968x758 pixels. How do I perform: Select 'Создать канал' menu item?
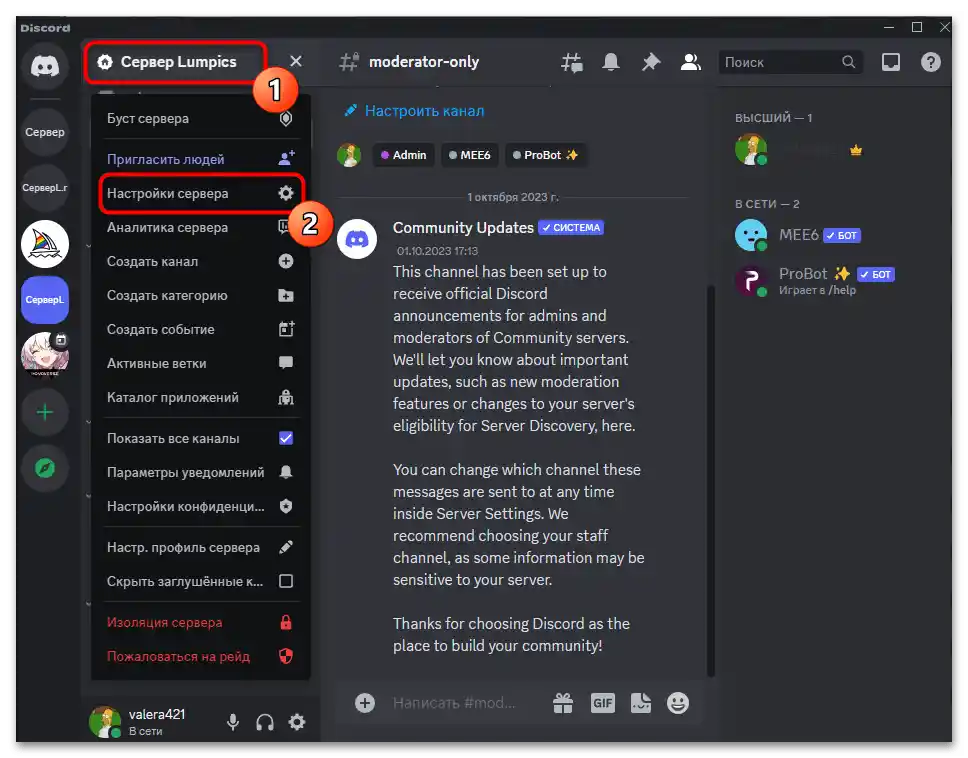point(200,262)
